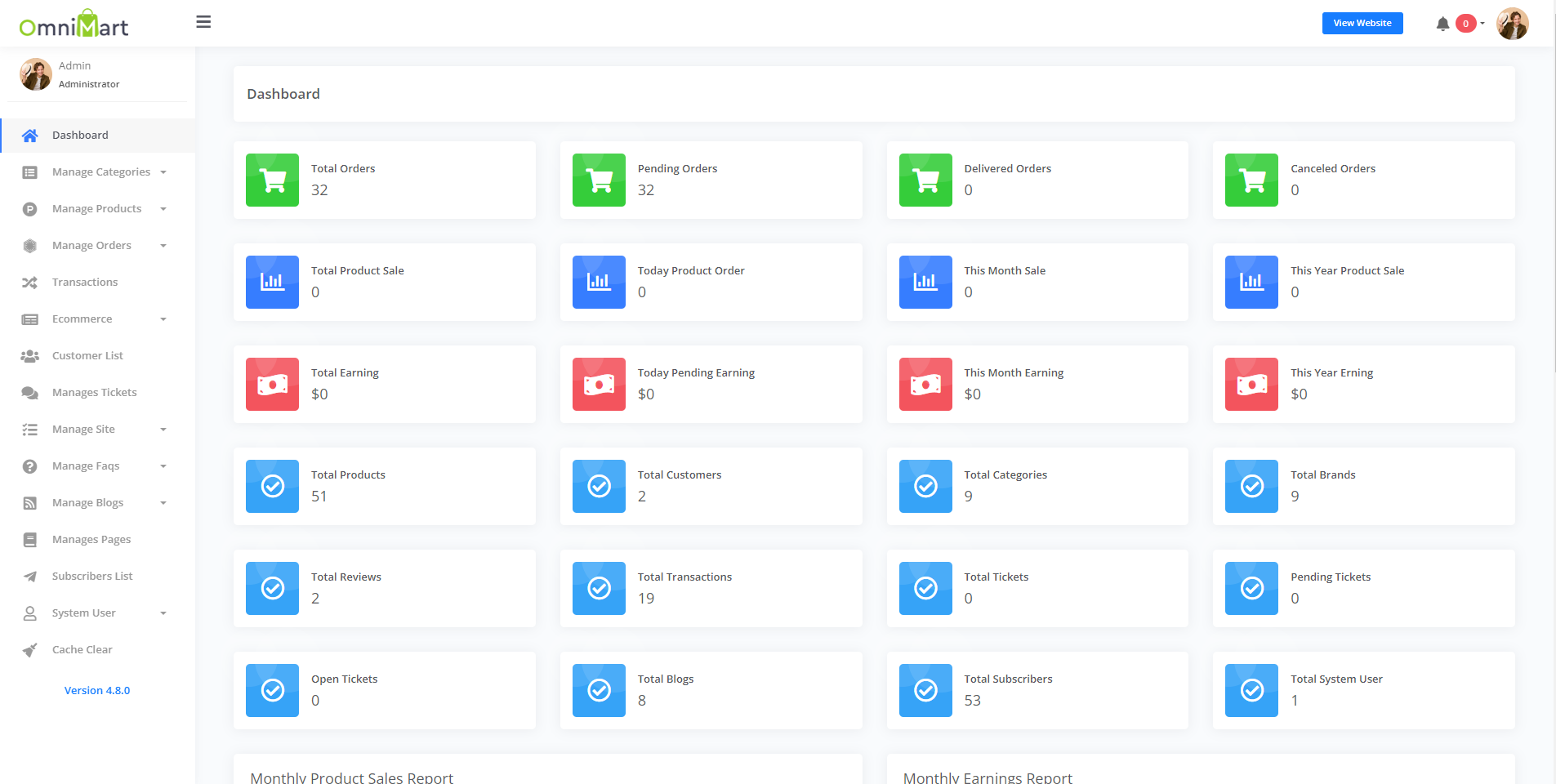Open Manages Pages in the sidebar
This screenshot has width=1556, height=784.
[x=91, y=540]
